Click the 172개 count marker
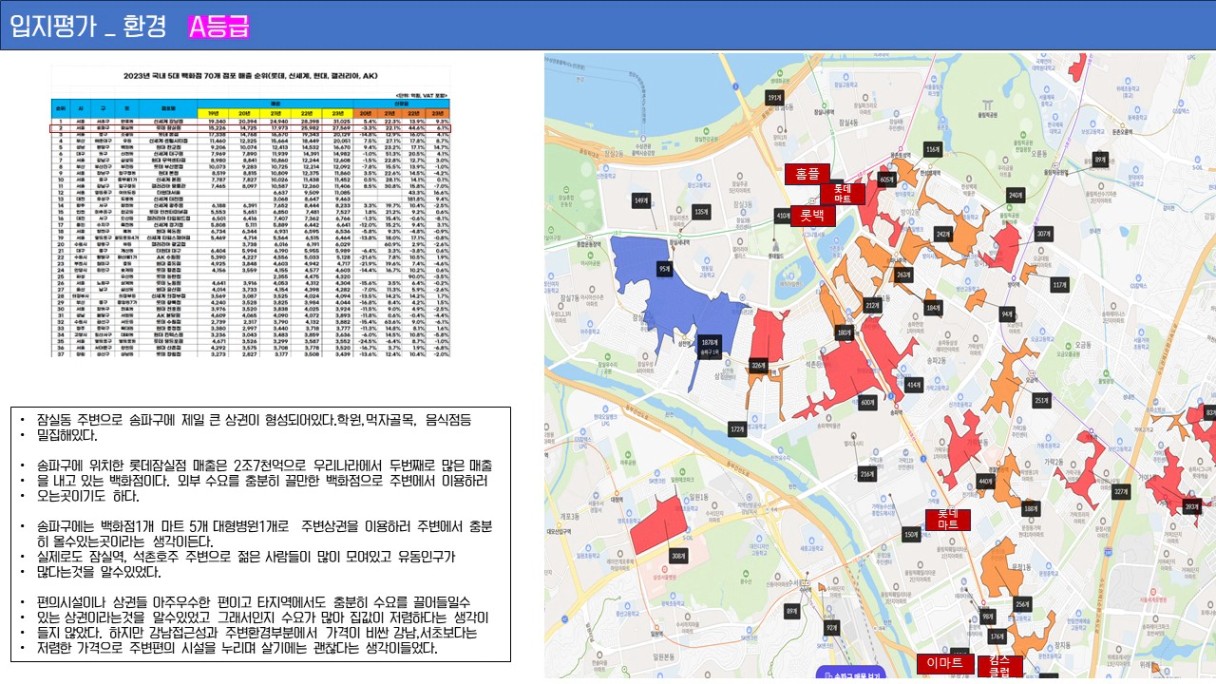 737,428
